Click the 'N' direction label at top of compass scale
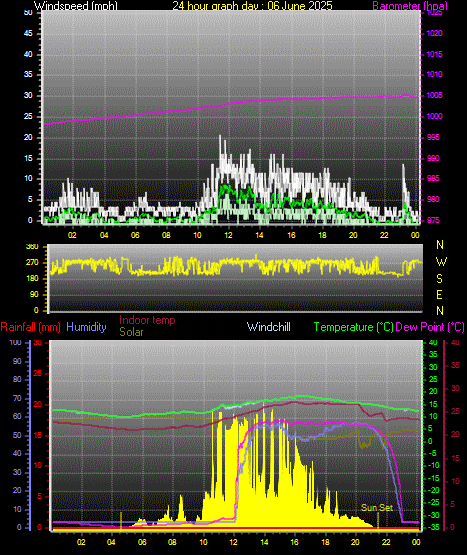Screen dimensions: 467x555 (440, 245)
